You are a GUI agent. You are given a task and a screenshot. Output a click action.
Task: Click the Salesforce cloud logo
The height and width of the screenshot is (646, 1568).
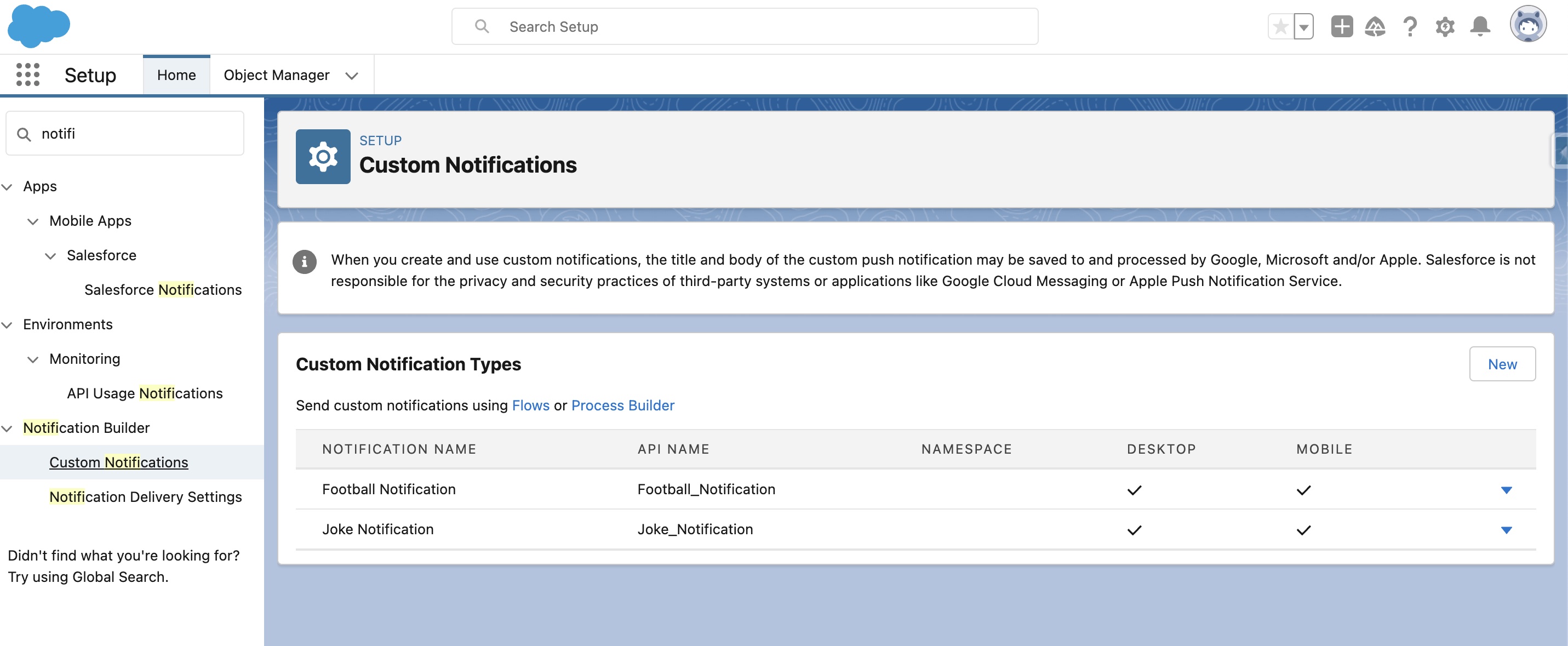tap(38, 26)
